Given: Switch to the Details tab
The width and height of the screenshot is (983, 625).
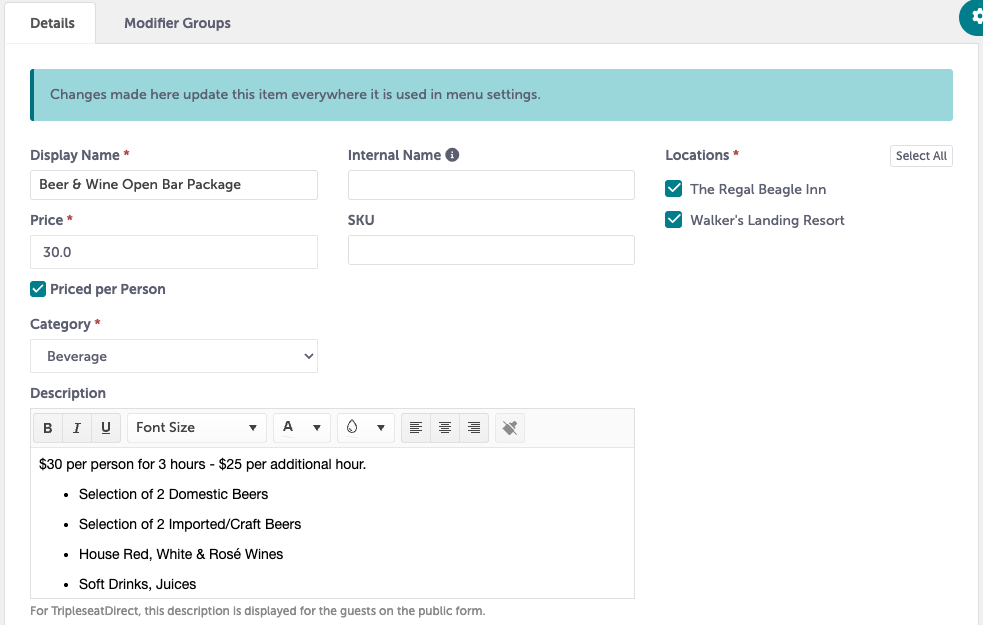Looking at the screenshot, I should 52,23.
